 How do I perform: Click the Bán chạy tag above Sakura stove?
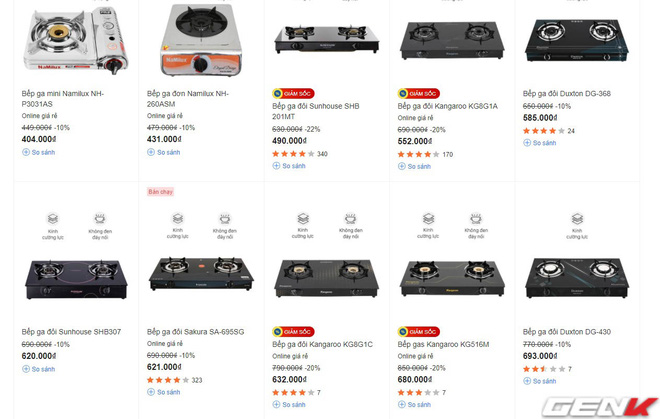click(160, 192)
